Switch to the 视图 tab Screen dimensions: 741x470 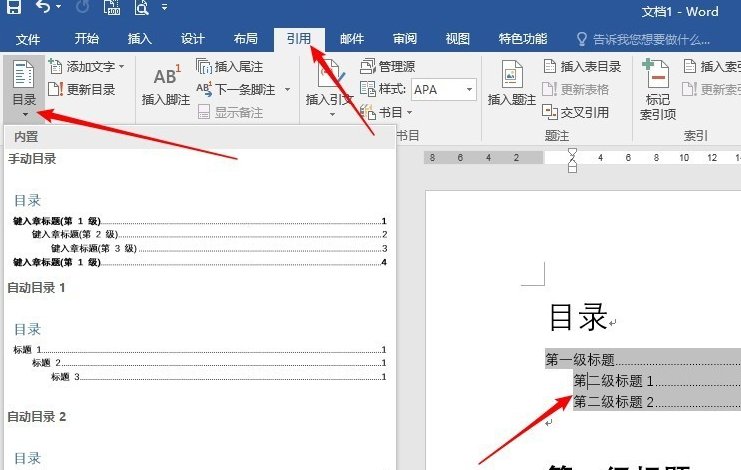[x=458, y=39]
